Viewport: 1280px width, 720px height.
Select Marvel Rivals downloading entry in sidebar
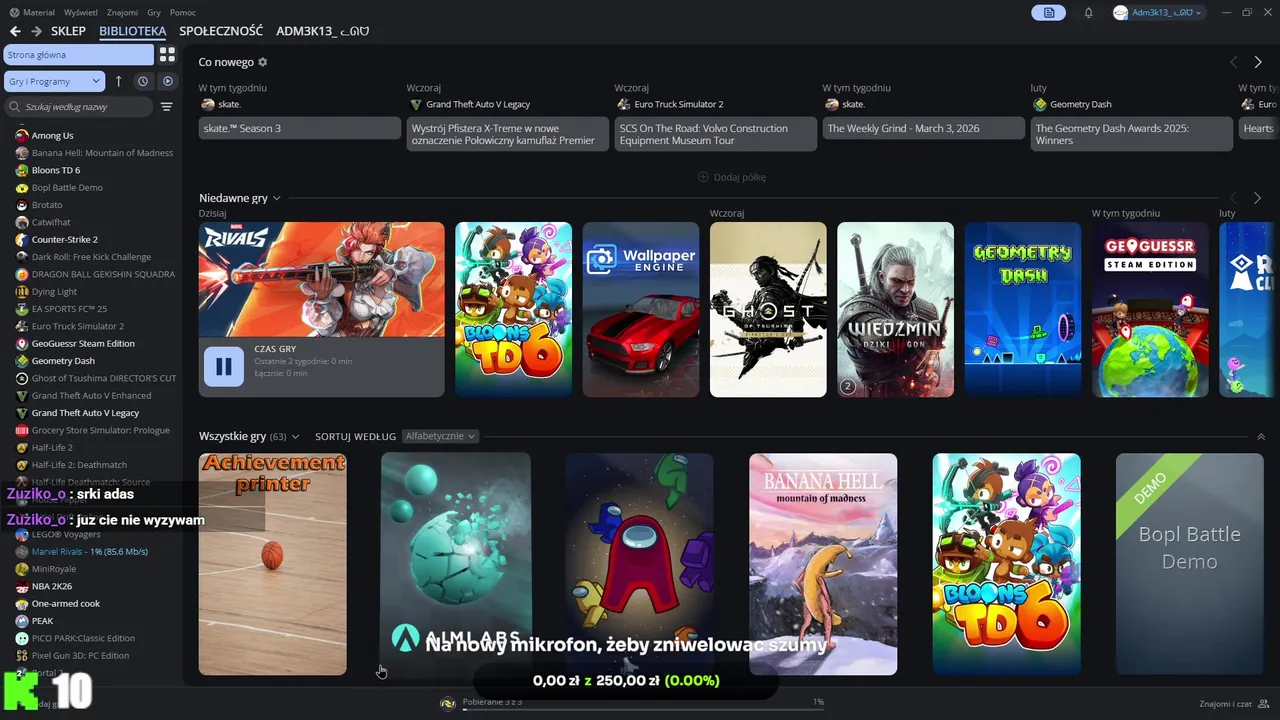pos(90,551)
